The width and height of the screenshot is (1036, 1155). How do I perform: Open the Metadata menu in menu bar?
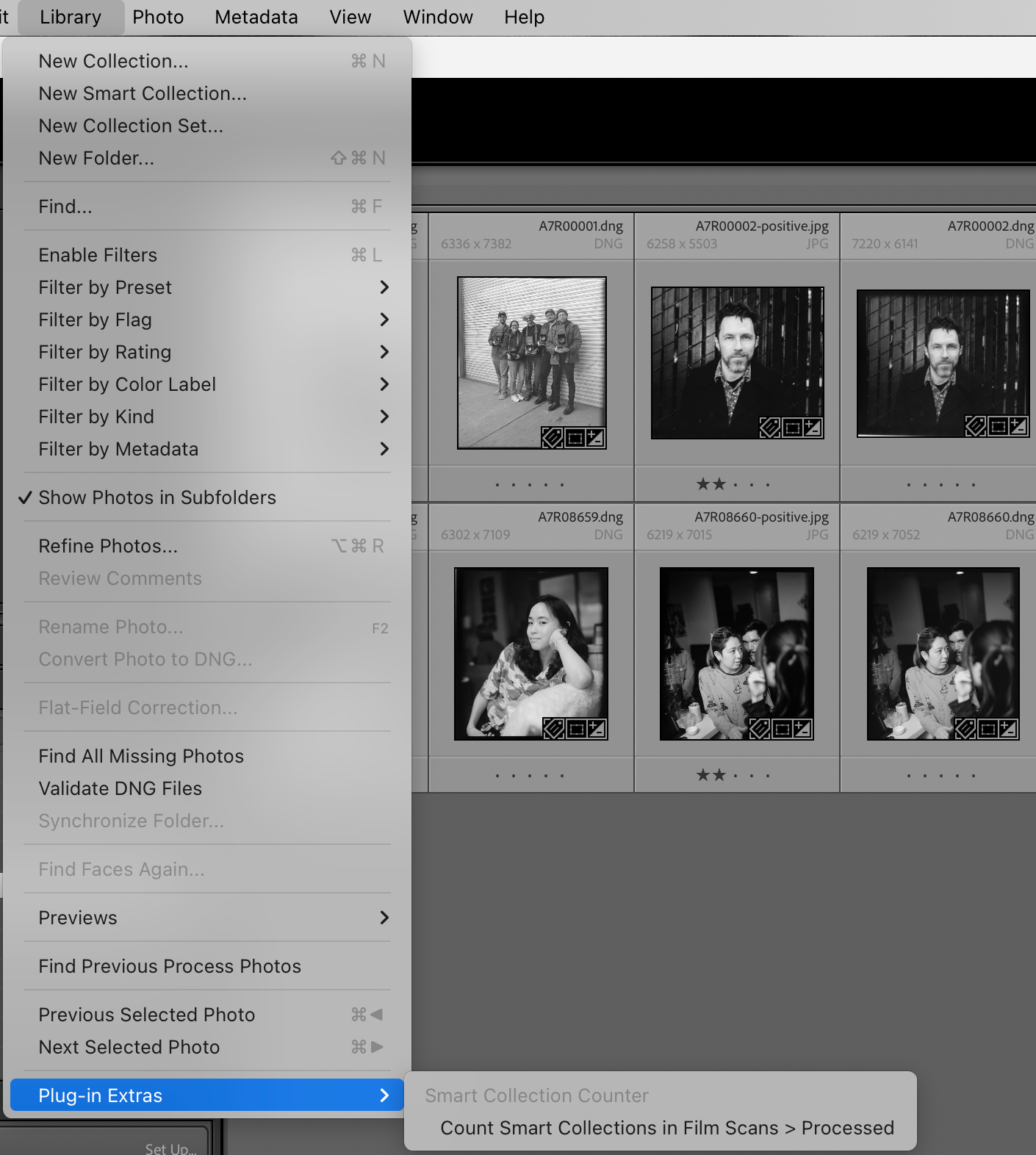point(256,17)
